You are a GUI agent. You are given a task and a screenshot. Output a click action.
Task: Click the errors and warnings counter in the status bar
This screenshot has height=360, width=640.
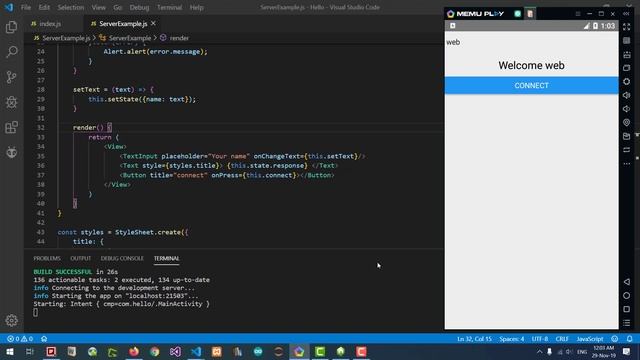click(x=20, y=339)
